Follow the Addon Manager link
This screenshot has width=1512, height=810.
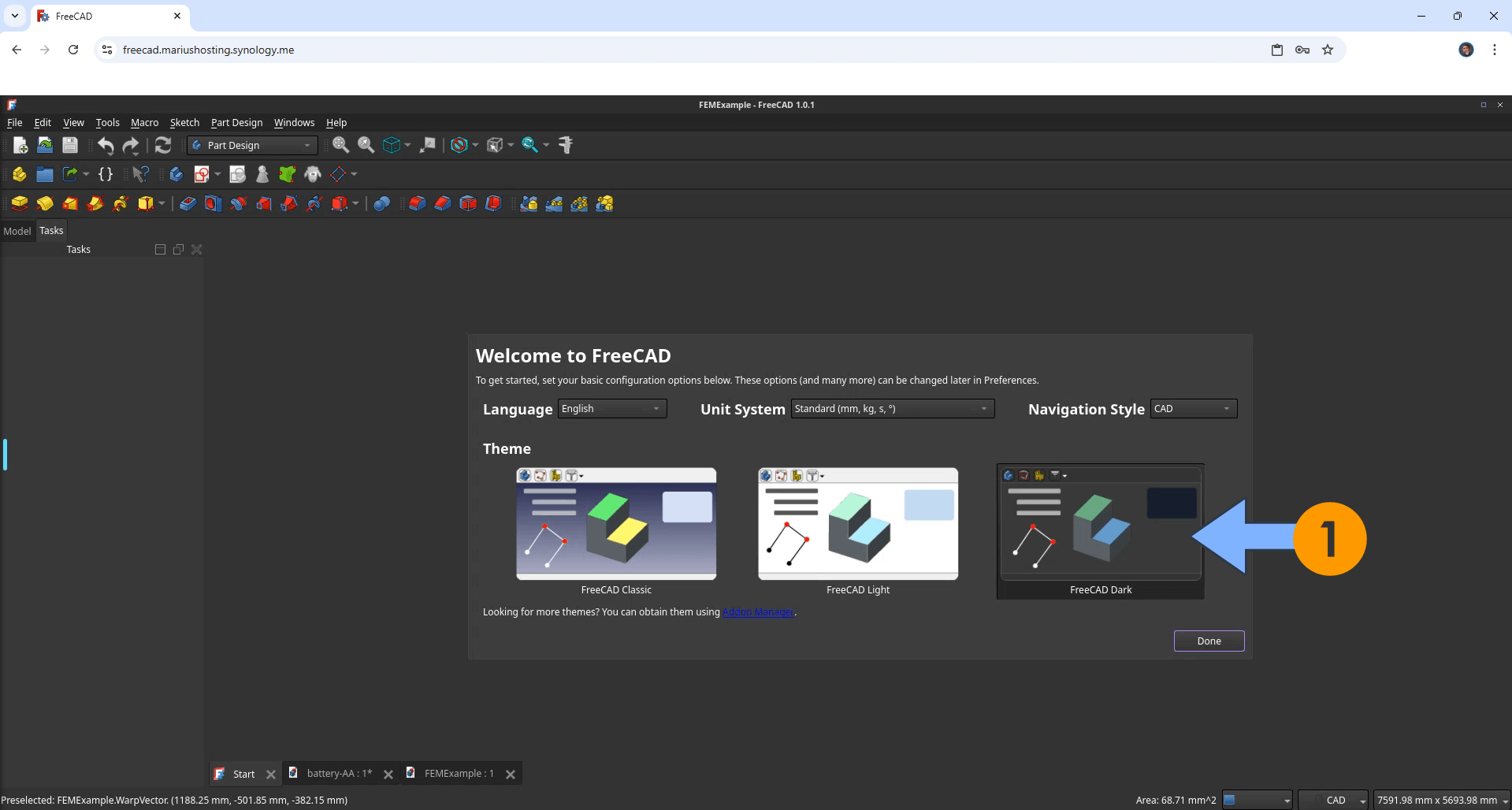(x=758, y=612)
